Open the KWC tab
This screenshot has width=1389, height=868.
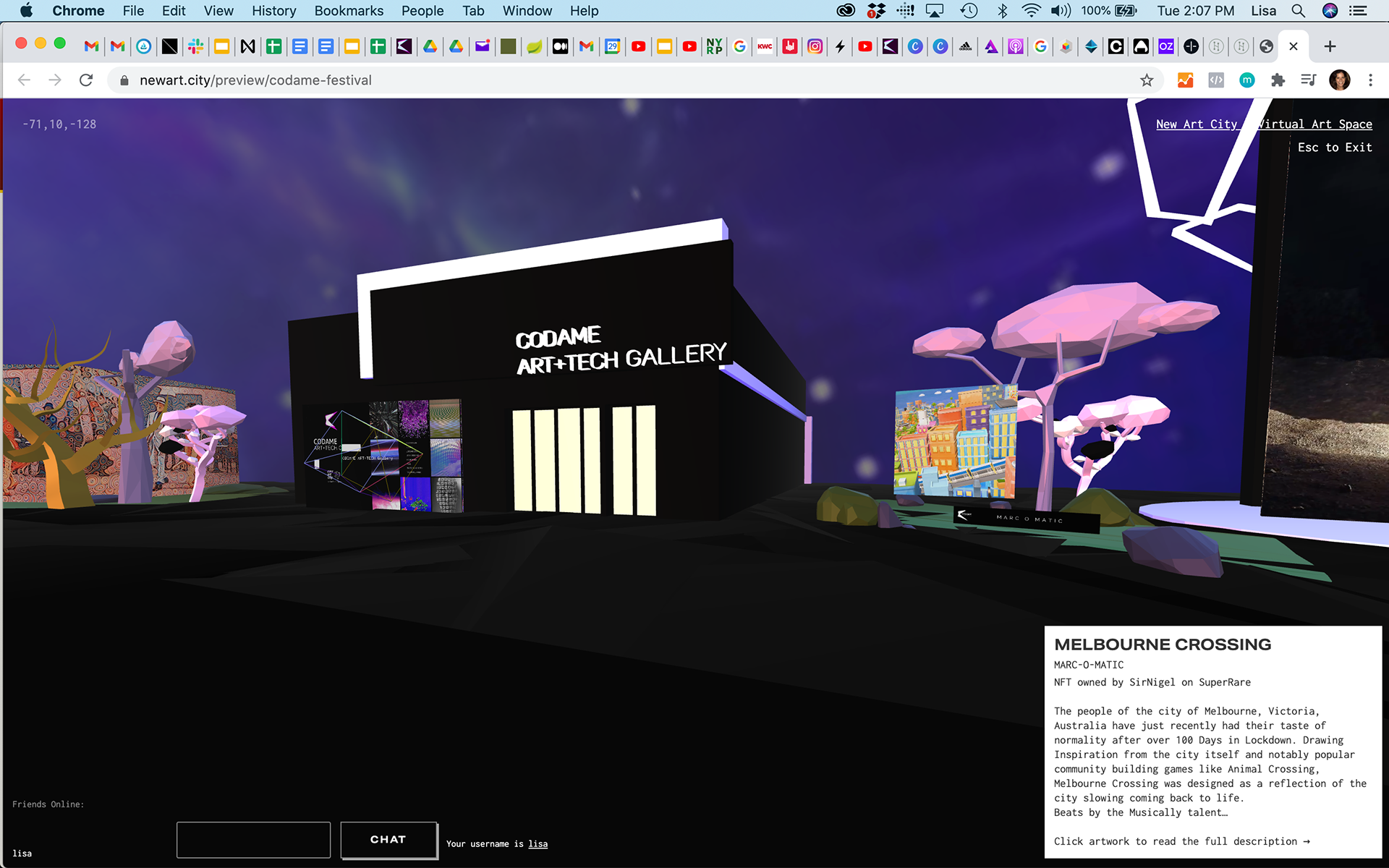click(765, 46)
